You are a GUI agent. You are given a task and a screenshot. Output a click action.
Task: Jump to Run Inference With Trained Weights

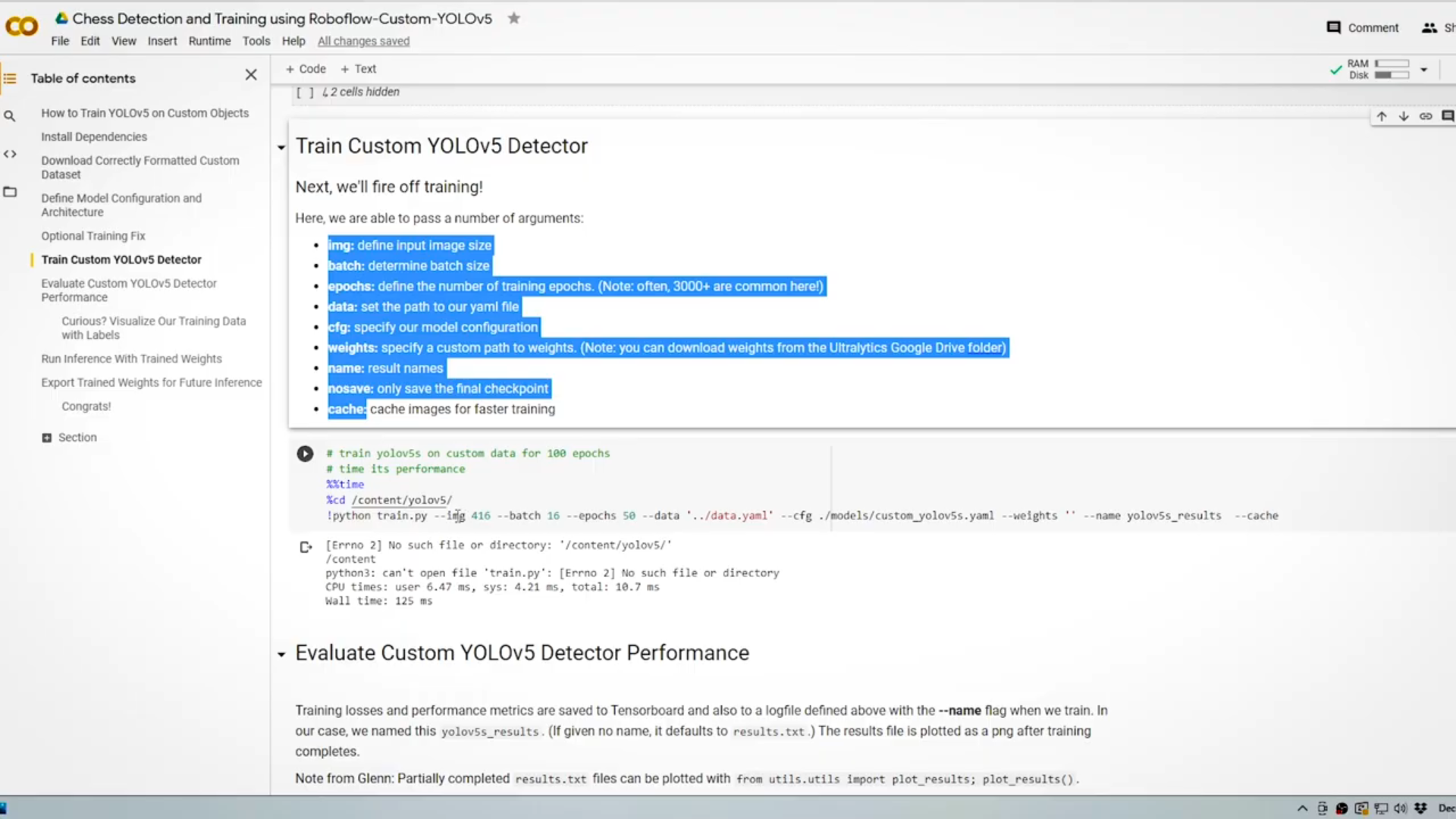[131, 359]
